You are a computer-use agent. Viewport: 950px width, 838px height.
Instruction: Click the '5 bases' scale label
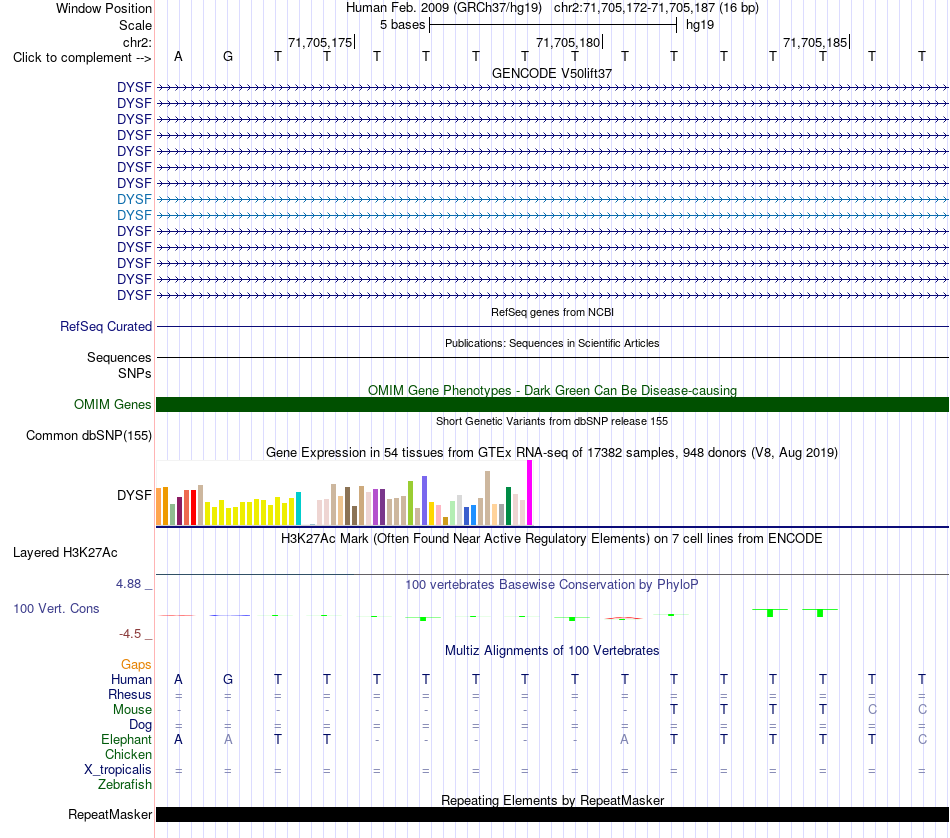click(x=402, y=25)
